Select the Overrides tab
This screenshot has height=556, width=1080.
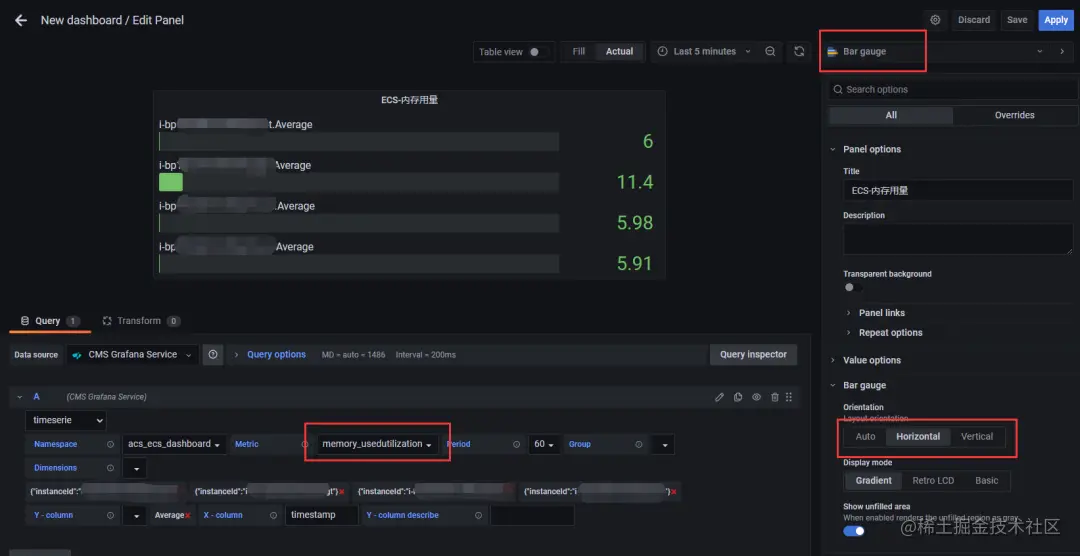1015,116
